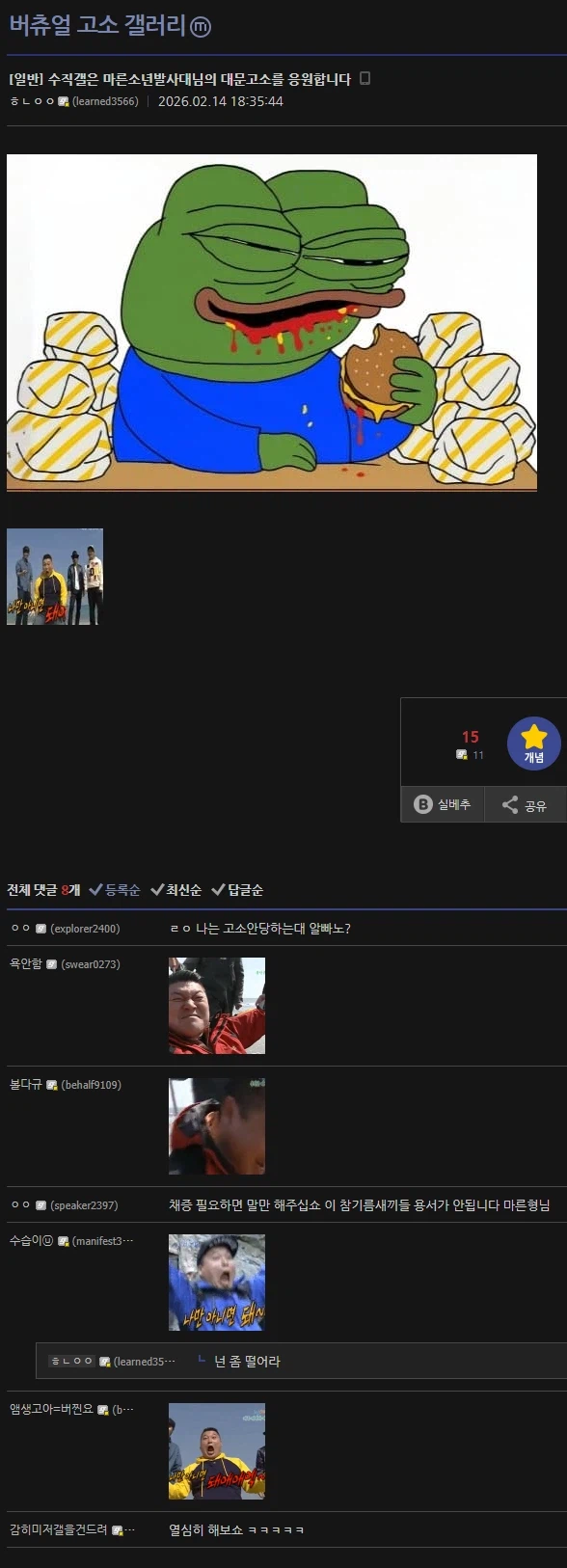567x1568 pixels.
Task: Select 등록순 comment sort order
Action: (115, 890)
